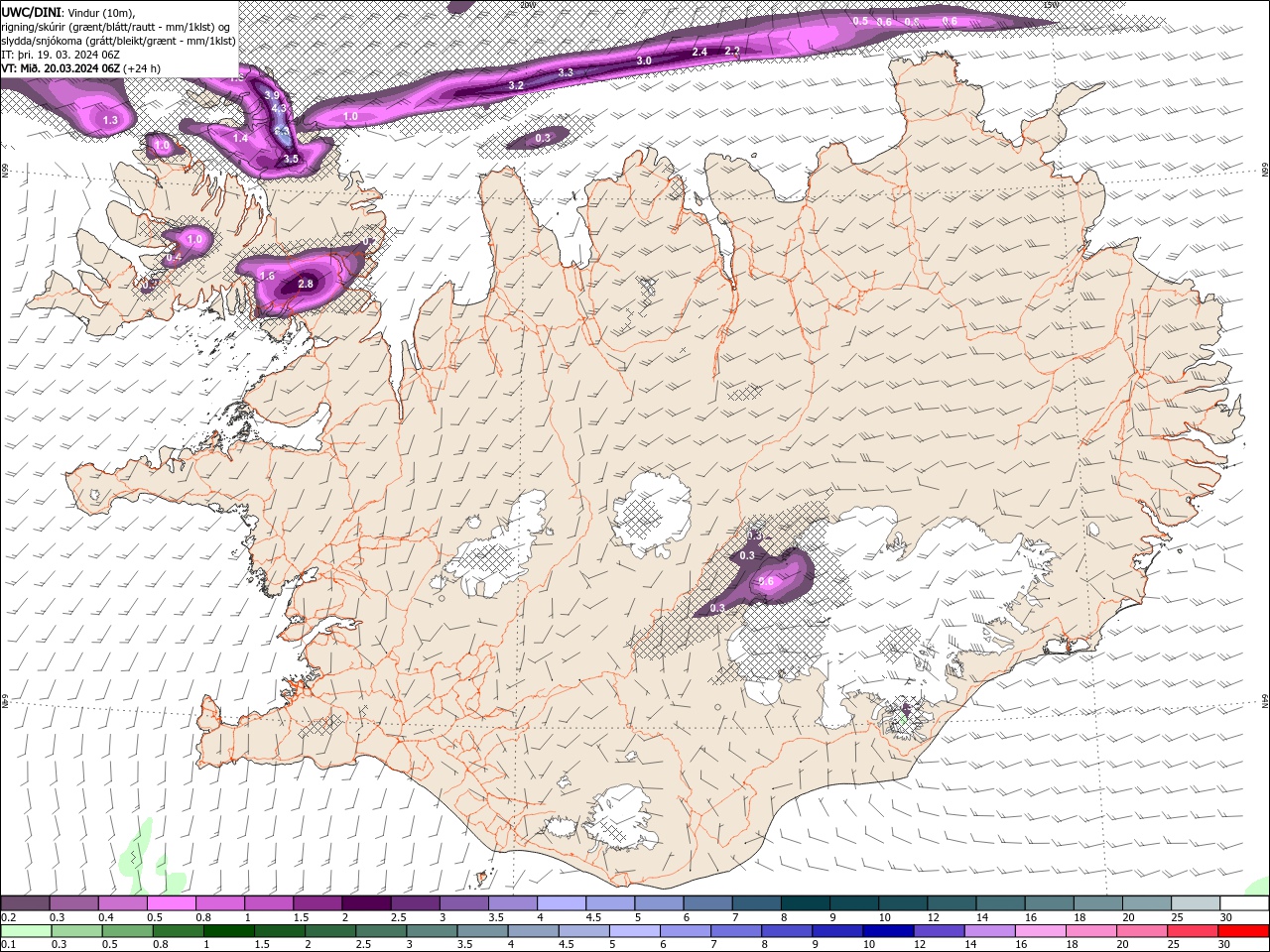1270x952 pixels.
Task: Click the 'slydda/snjókoma' legend description line
Action: (x=118, y=41)
